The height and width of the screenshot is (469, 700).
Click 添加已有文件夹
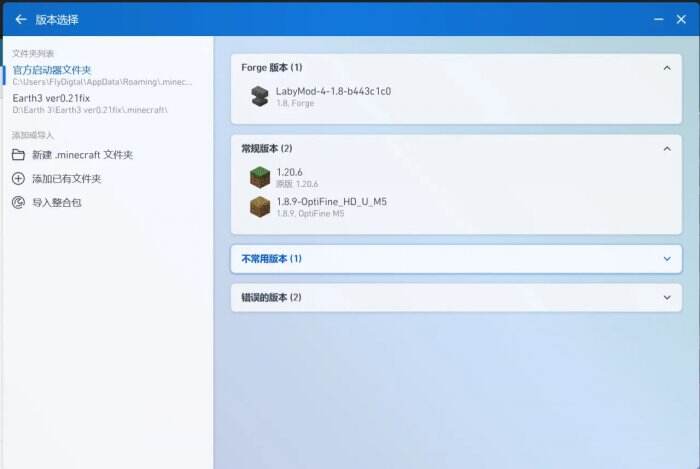107,178
